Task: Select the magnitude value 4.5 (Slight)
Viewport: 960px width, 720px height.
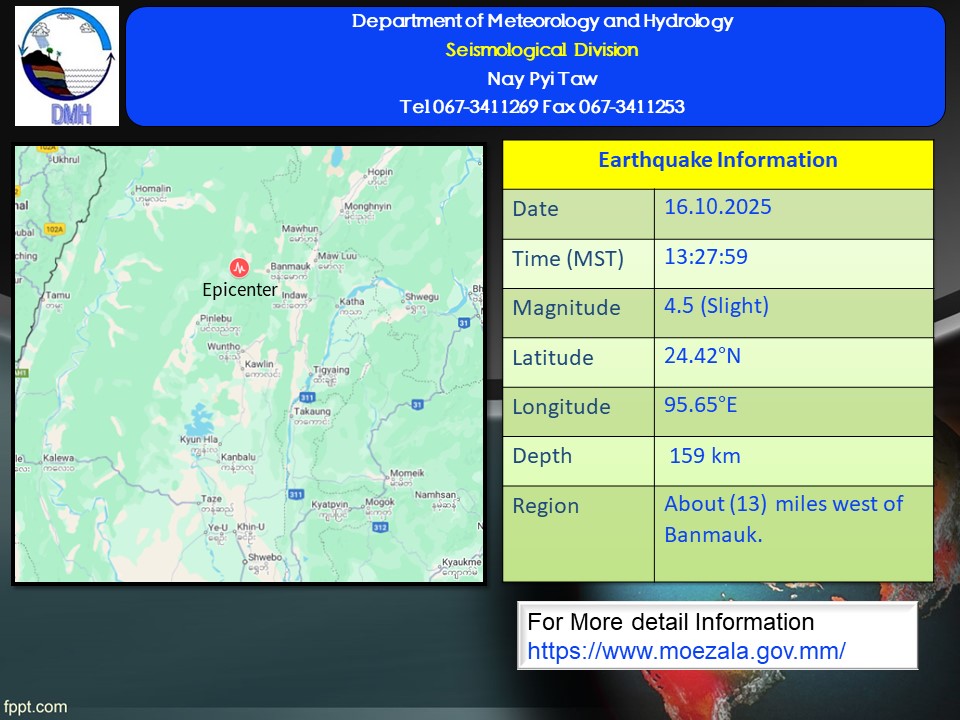Action: point(716,306)
